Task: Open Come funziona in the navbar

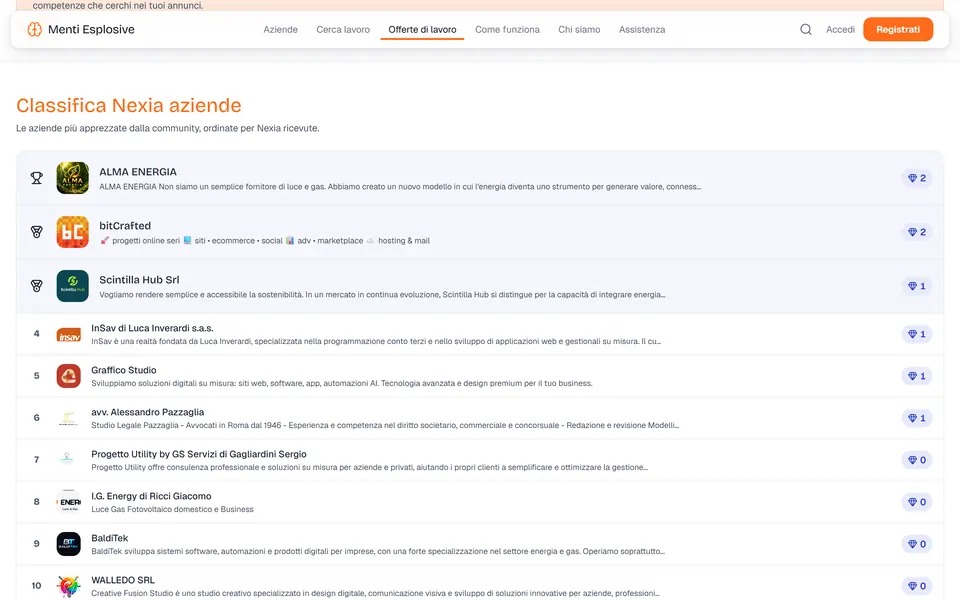Action: point(508,29)
